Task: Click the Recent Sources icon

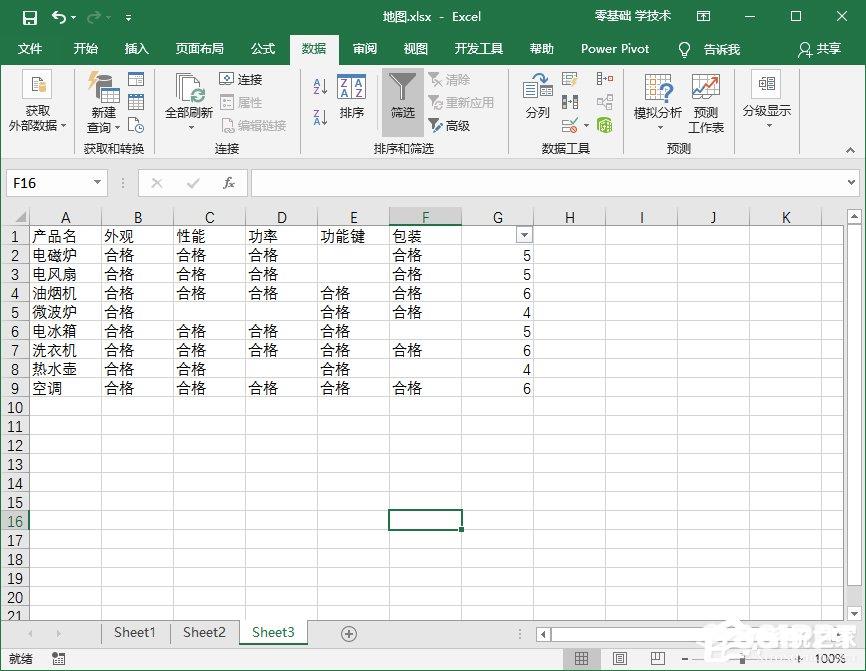Action: tap(136, 125)
